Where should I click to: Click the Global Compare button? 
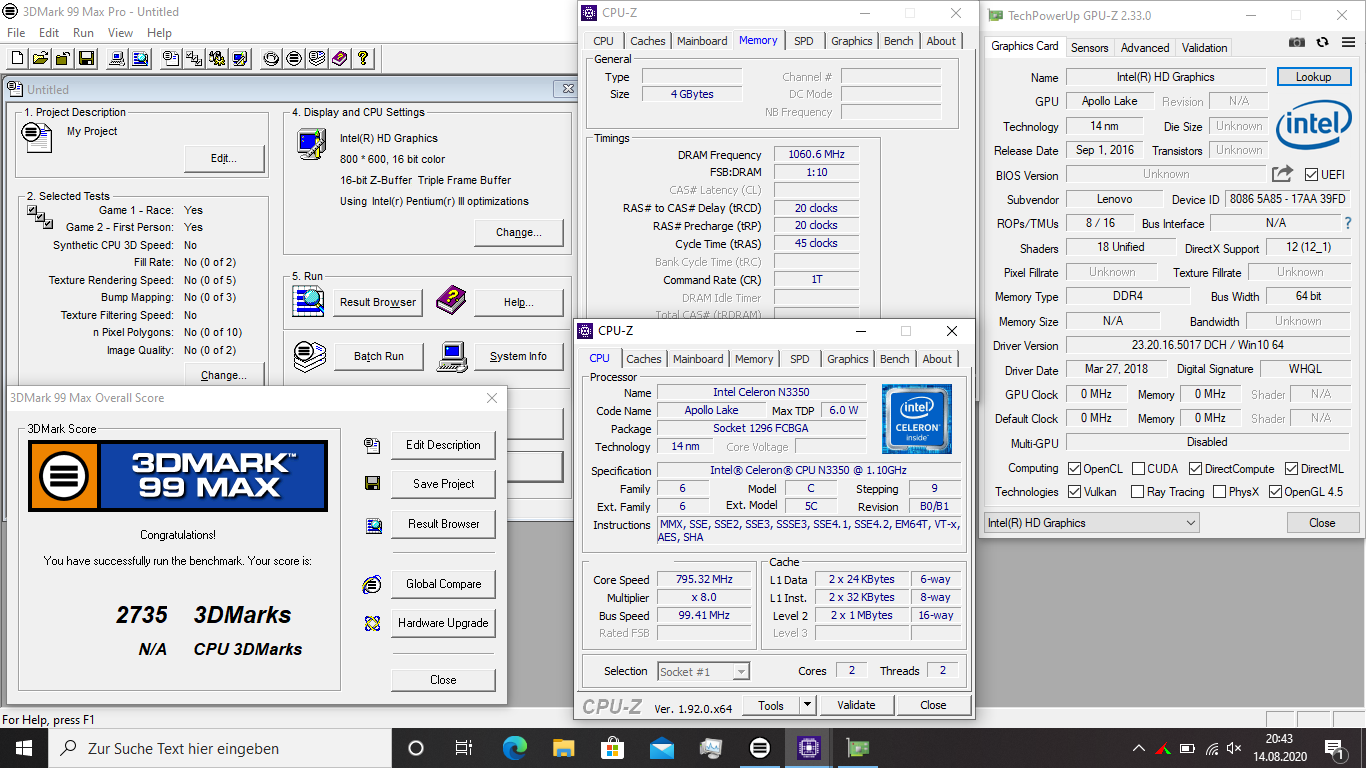point(444,584)
